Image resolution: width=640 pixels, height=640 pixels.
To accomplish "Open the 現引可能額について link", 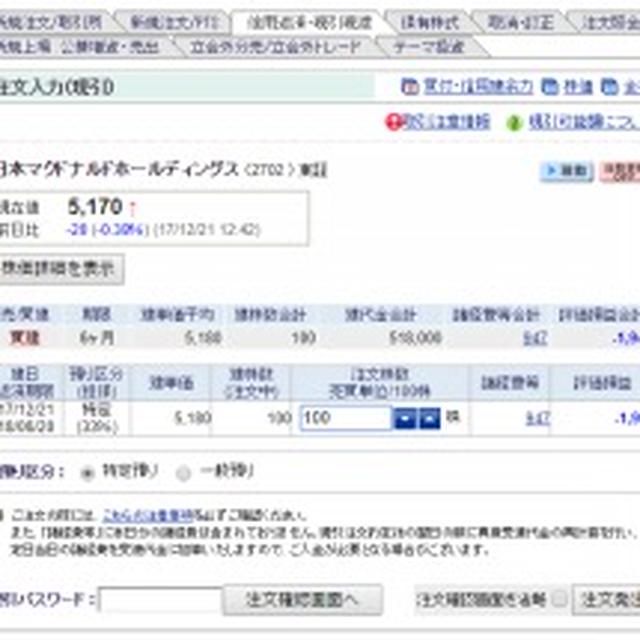I will [x=584, y=122].
